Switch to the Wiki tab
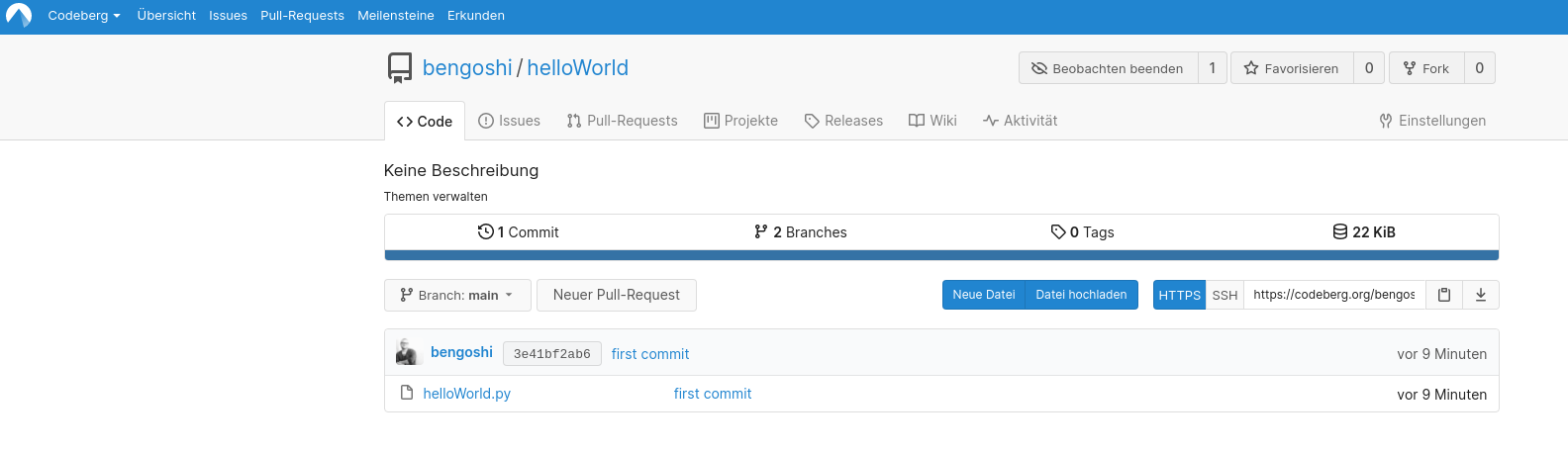The height and width of the screenshot is (454, 1568). [x=932, y=121]
